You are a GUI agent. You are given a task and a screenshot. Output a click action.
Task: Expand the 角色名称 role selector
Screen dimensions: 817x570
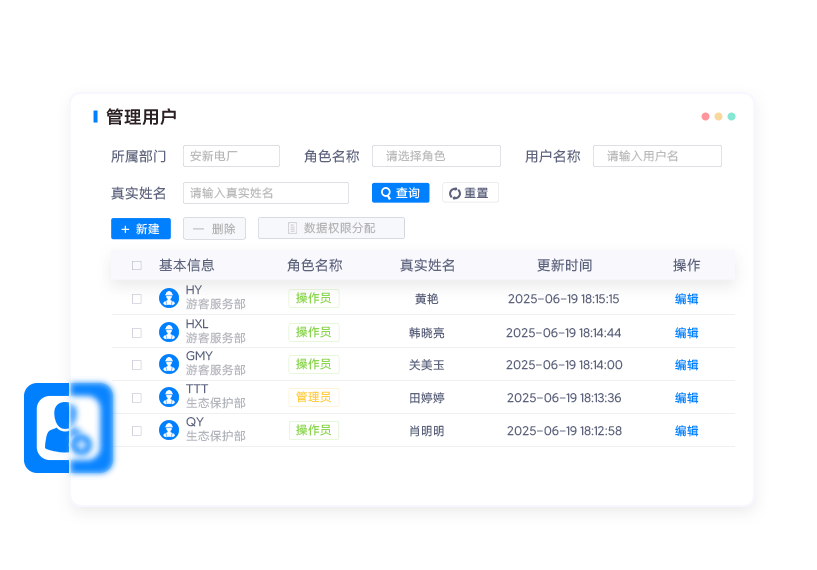tap(436, 156)
